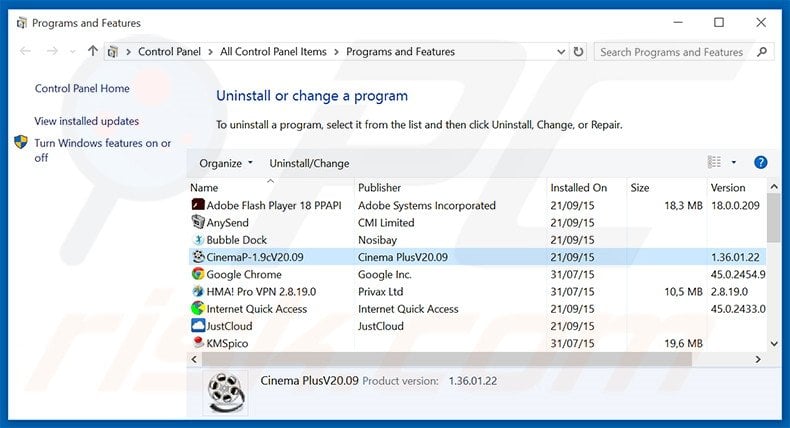Click the forward navigation arrow
The image size is (790, 428).
coord(52,51)
